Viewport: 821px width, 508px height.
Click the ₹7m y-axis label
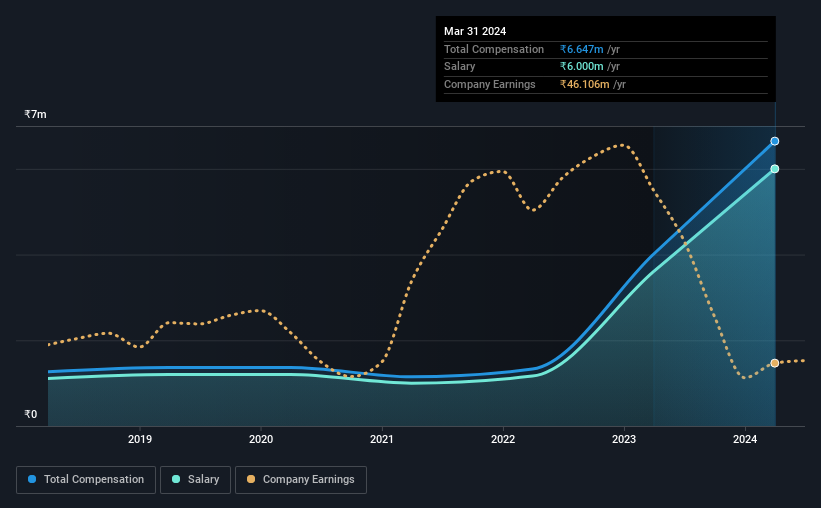35,114
